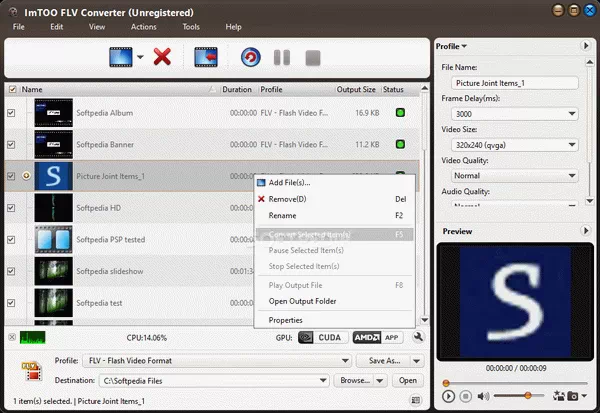Image resolution: width=600 pixels, height=413 pixels.
Task: Click the Open destination button
Action: point(408,380)
